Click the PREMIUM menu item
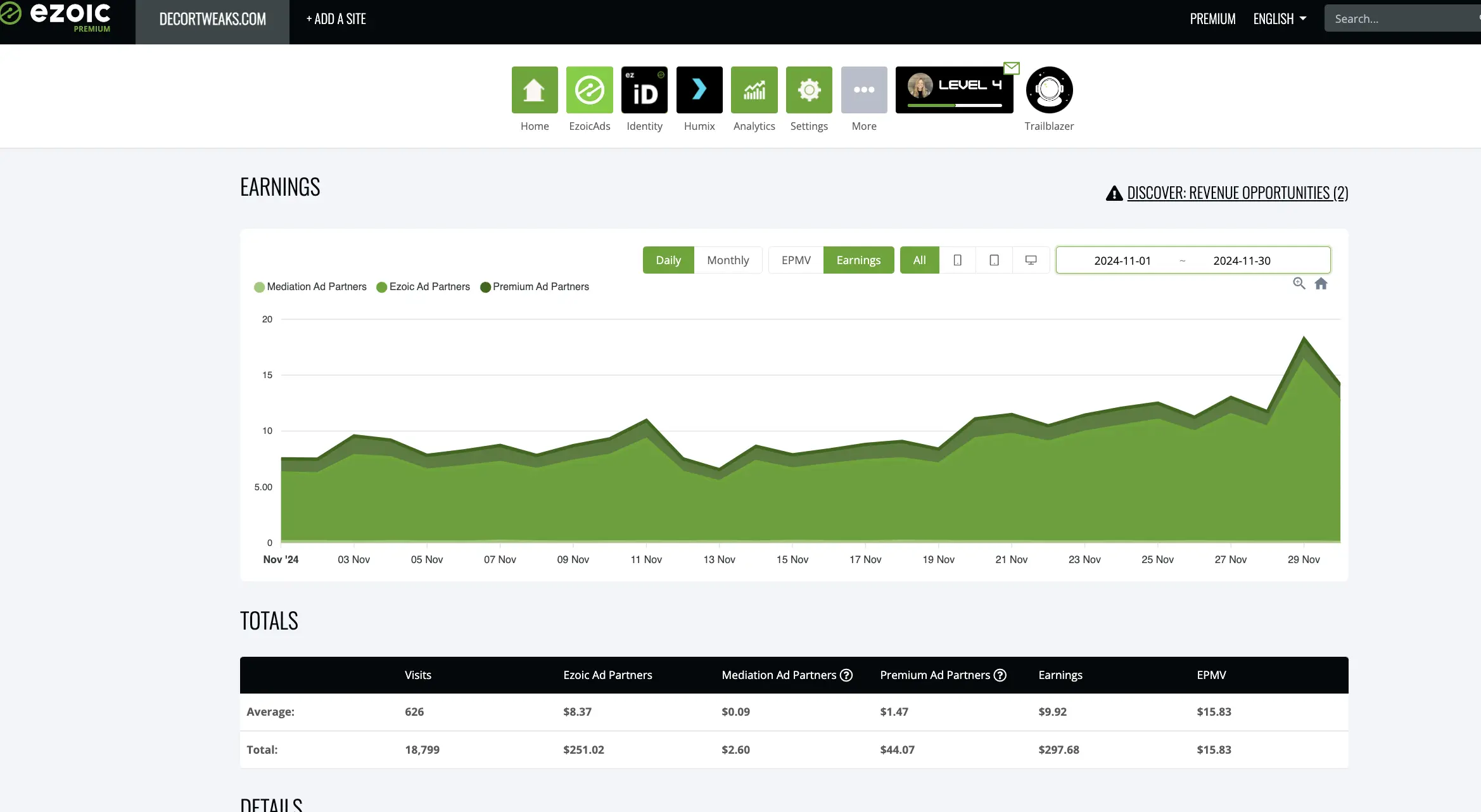1481x812 pixels. tap(1212, 19)
